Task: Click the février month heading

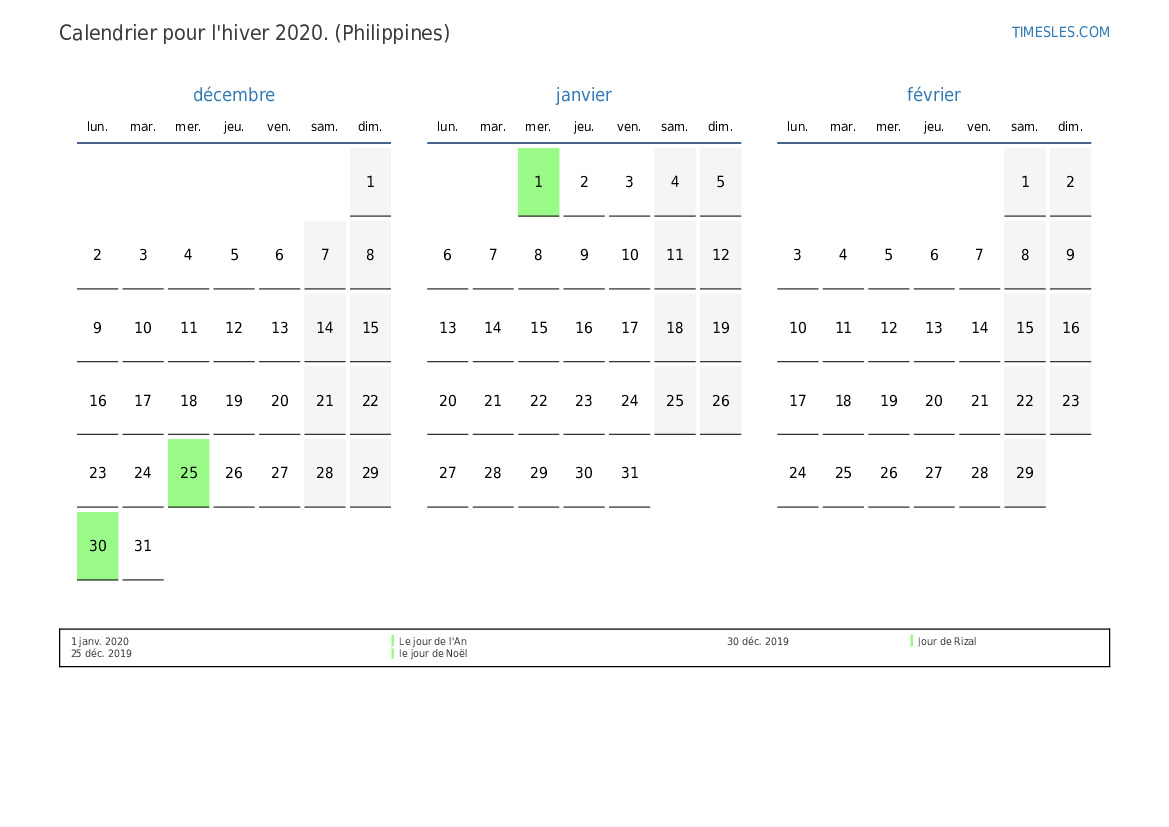Action: coord(934,95)
